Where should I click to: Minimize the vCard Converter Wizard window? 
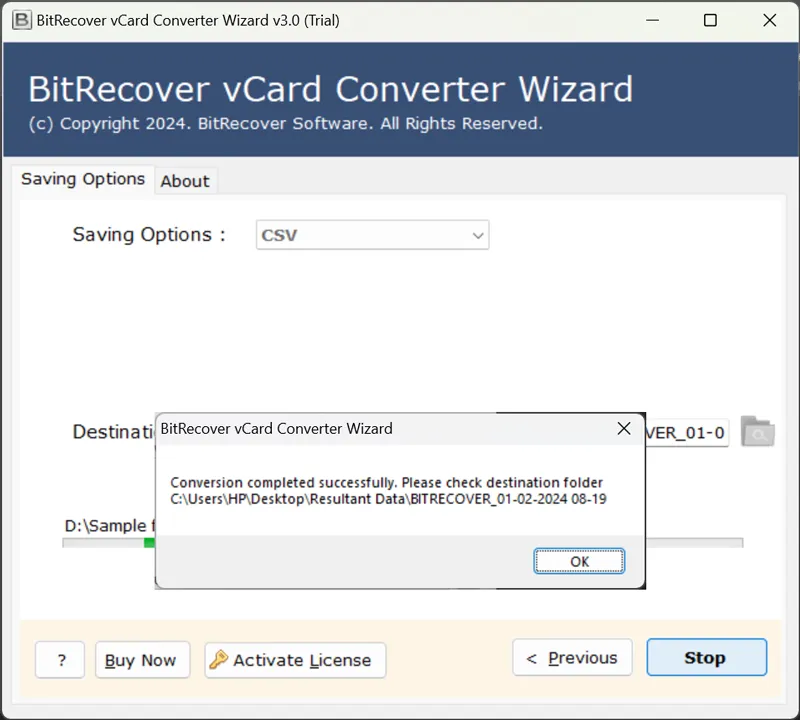(x=653, y=20)
